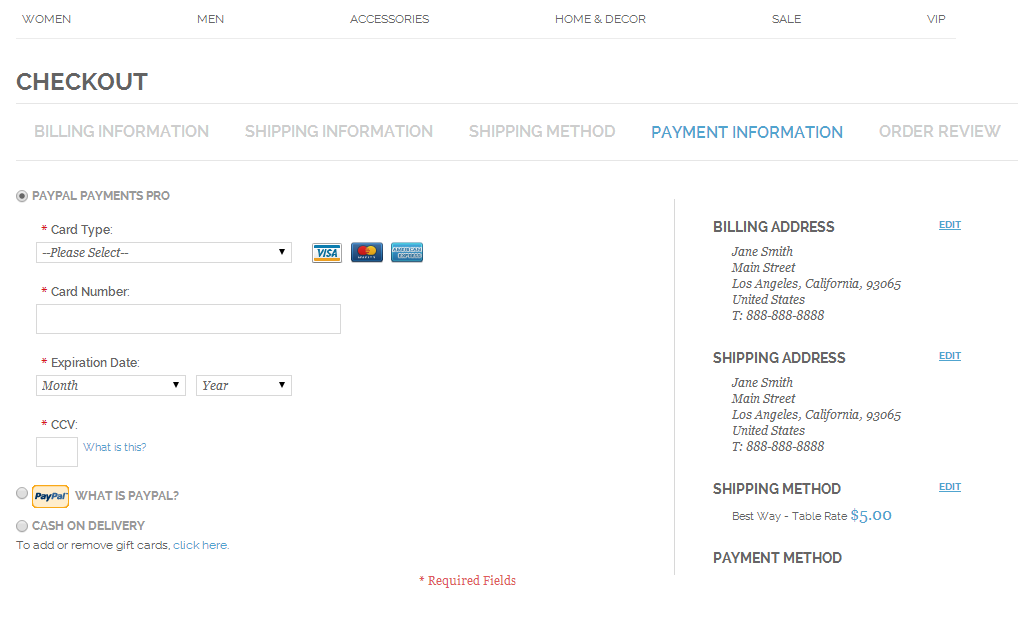Open the WOMEN navigation menu
Screen dimensions: 1018x622
tap(46, 18)
